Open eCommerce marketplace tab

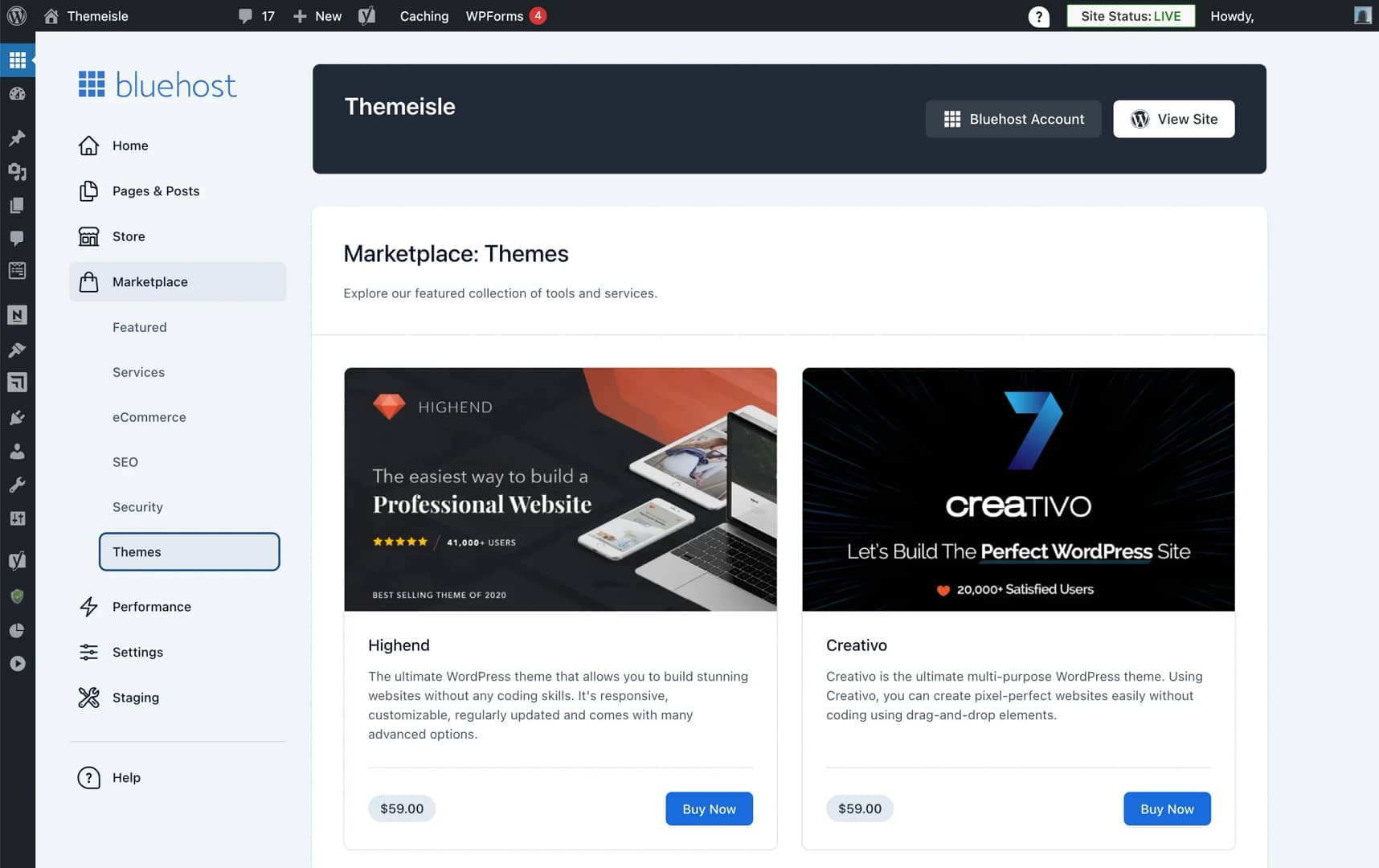pyautogui.click(x=149, y=417)
